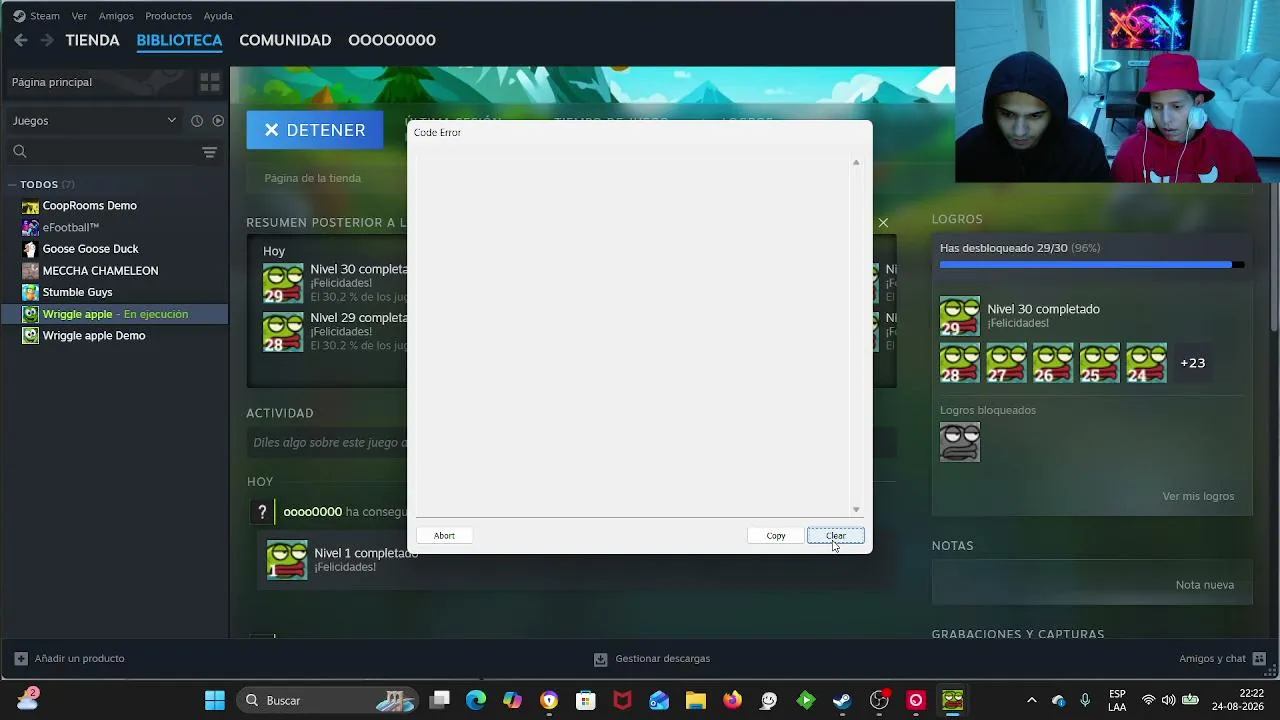This screenshot has width=1280, height=720.
Task: Show only ready-to-play games icon
Action: click(218, 121)
